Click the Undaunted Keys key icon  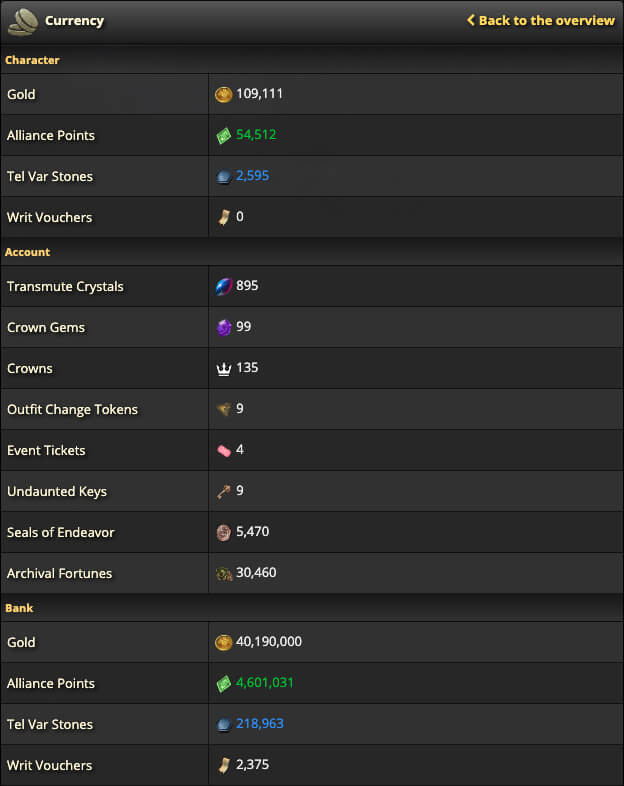click(224, 492)
